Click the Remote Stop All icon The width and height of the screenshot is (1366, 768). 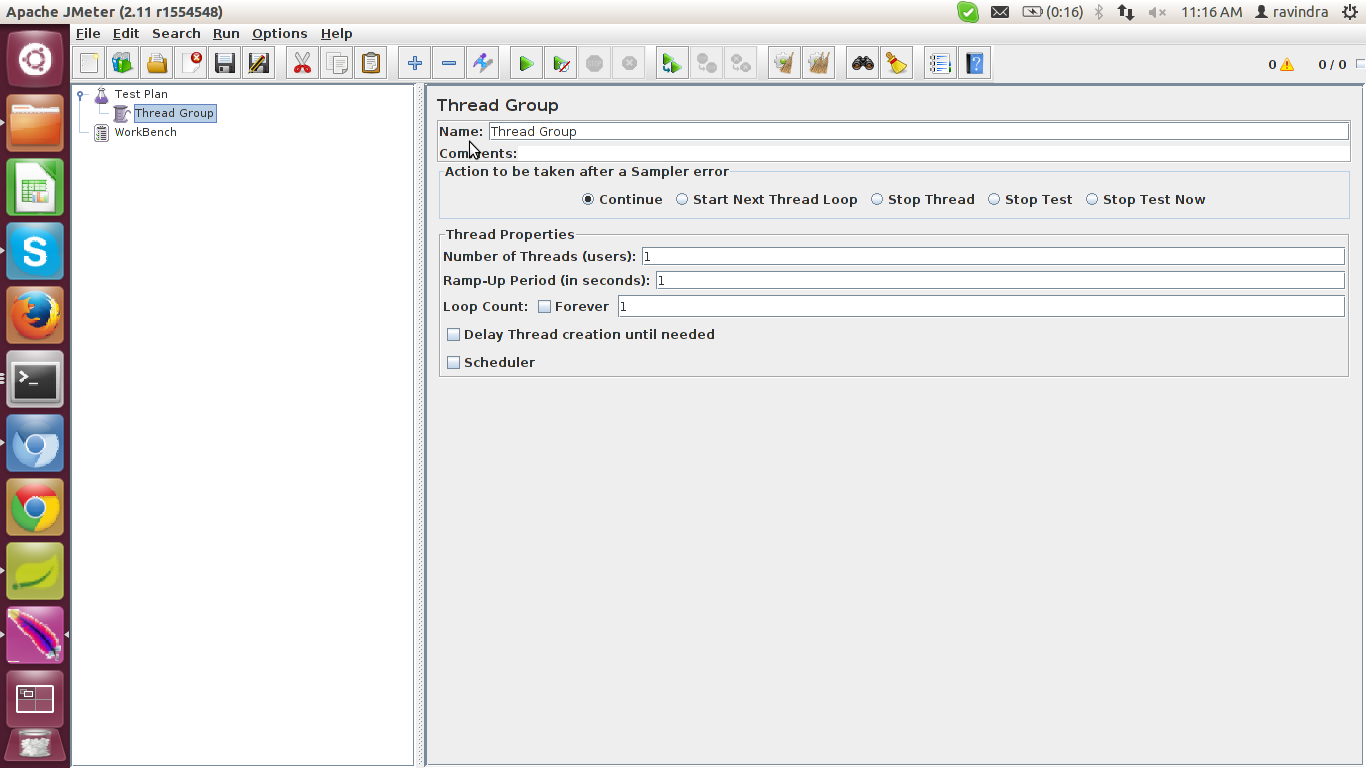point(707,64)
